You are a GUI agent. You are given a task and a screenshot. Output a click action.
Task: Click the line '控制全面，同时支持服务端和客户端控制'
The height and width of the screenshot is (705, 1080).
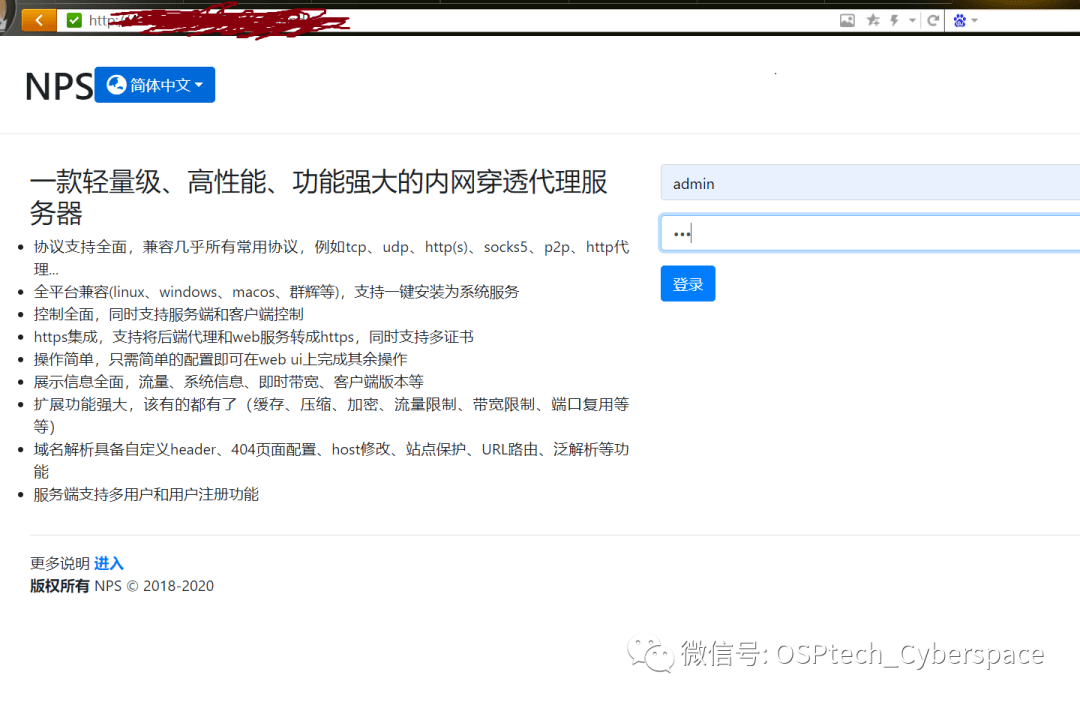pyautogui.click(x=169, y=315)
